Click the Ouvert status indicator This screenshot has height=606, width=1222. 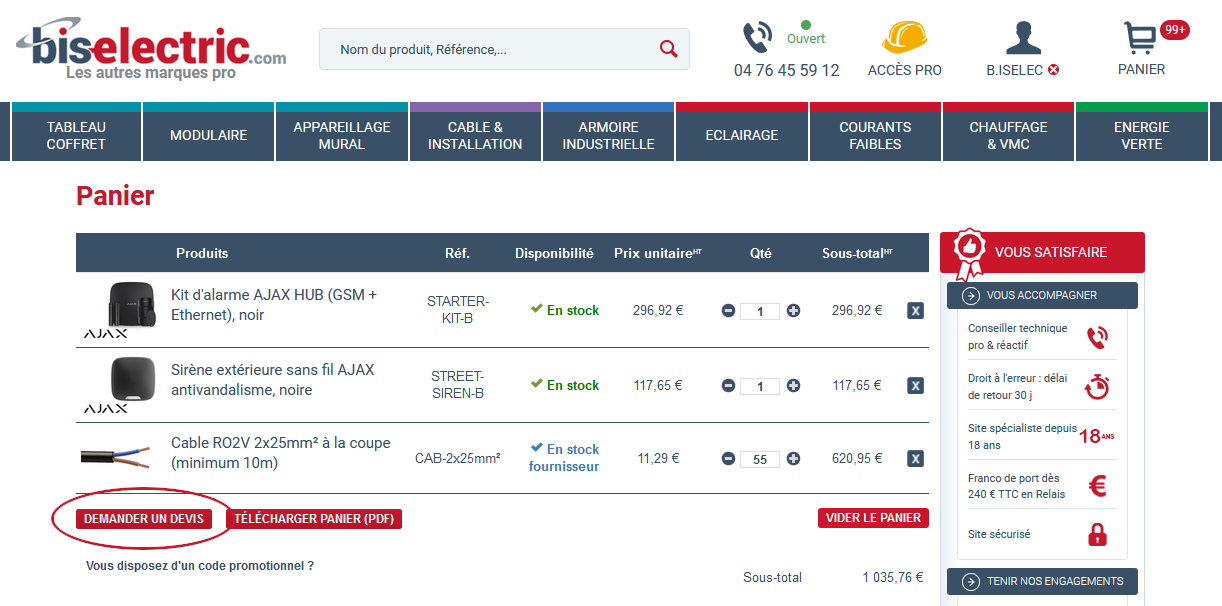click(806, 33)
